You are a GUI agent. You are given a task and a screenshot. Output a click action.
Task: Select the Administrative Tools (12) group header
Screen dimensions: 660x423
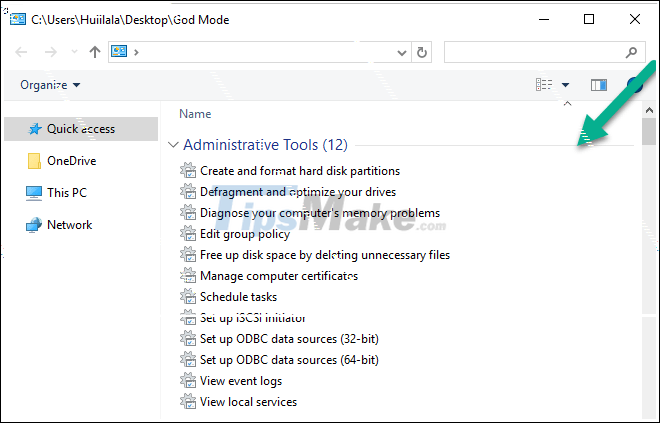[266, 145]
